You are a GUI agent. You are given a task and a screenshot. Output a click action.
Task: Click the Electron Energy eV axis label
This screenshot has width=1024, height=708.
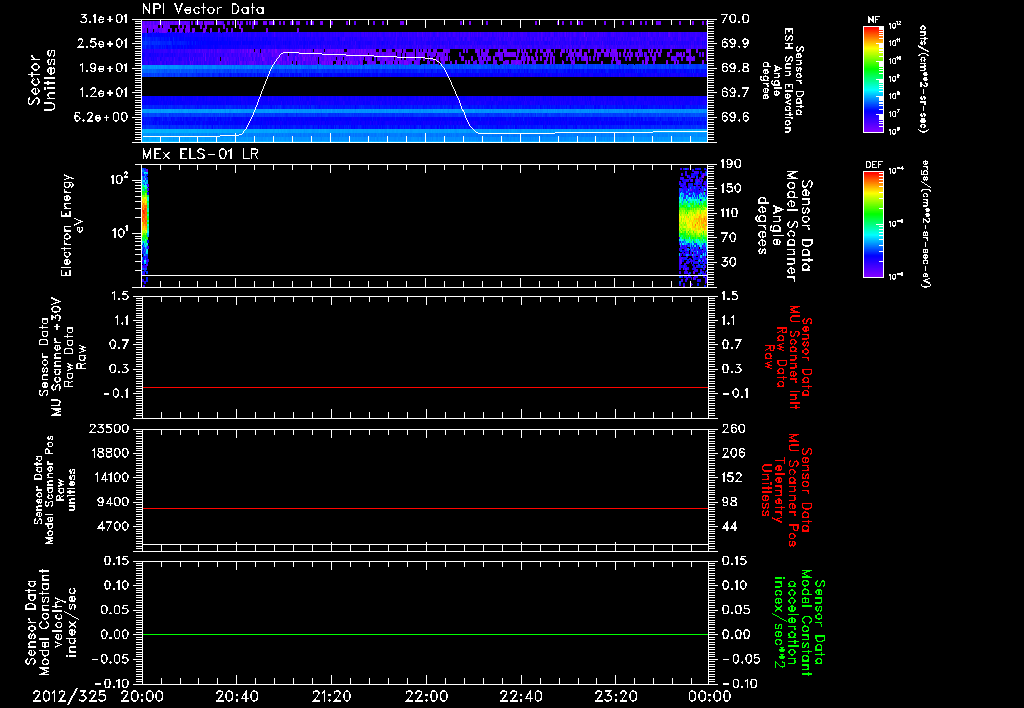click(x=72, y=225)
